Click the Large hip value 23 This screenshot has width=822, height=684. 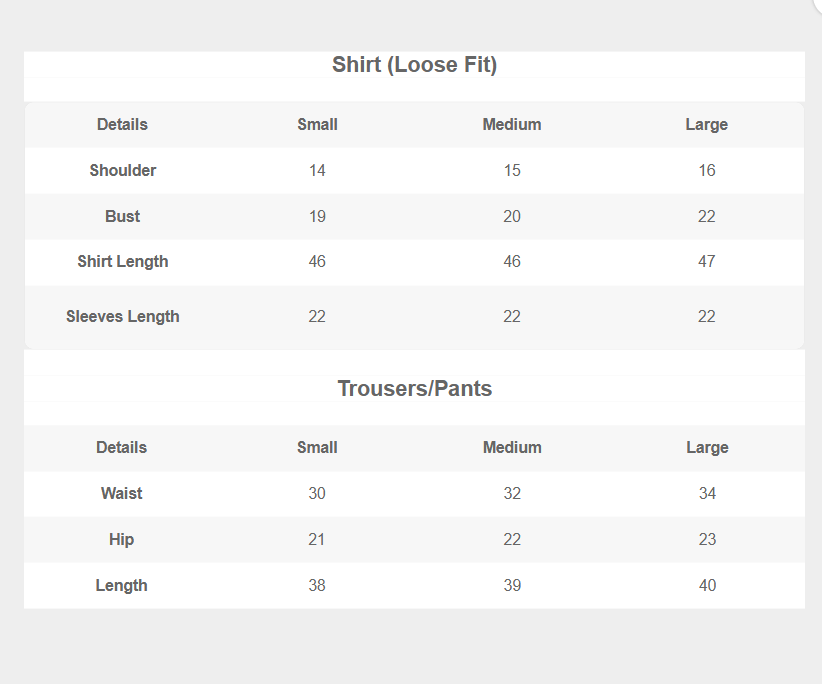[x=707, y=540]
